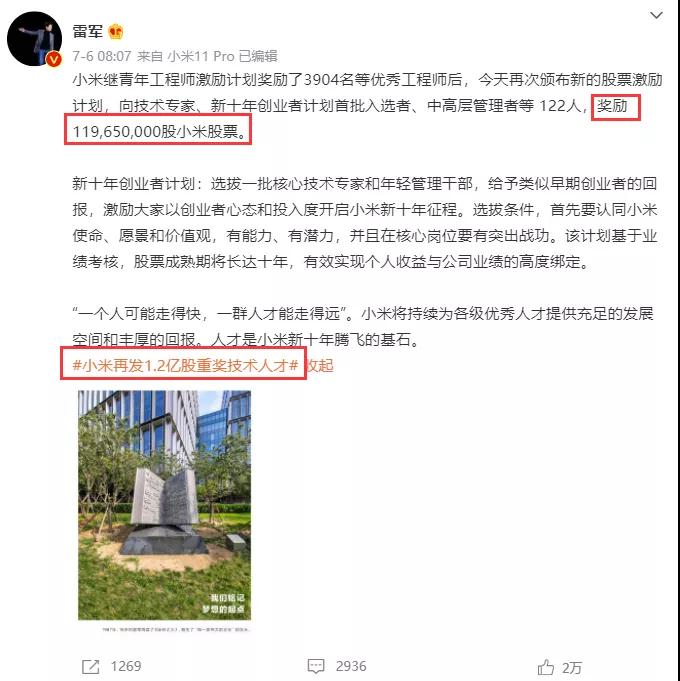Click the 新十年创业者计划 paragraph
Image resolution: width=680 pixels, height=681 pixels.
[x=365, y=223]
